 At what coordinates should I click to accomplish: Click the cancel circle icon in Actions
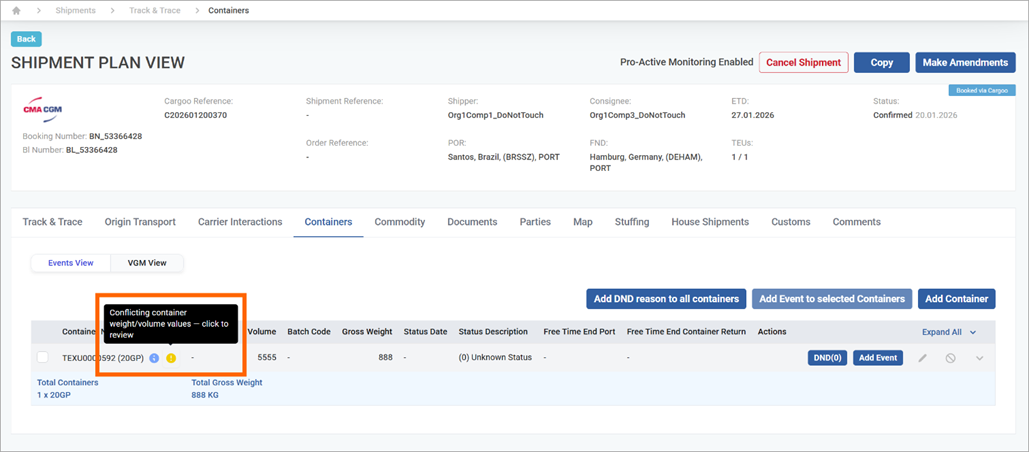[950, 358]
